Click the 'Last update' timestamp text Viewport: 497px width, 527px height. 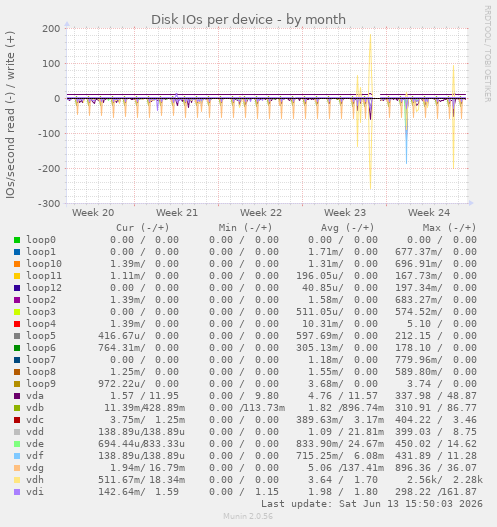(372, 504)
